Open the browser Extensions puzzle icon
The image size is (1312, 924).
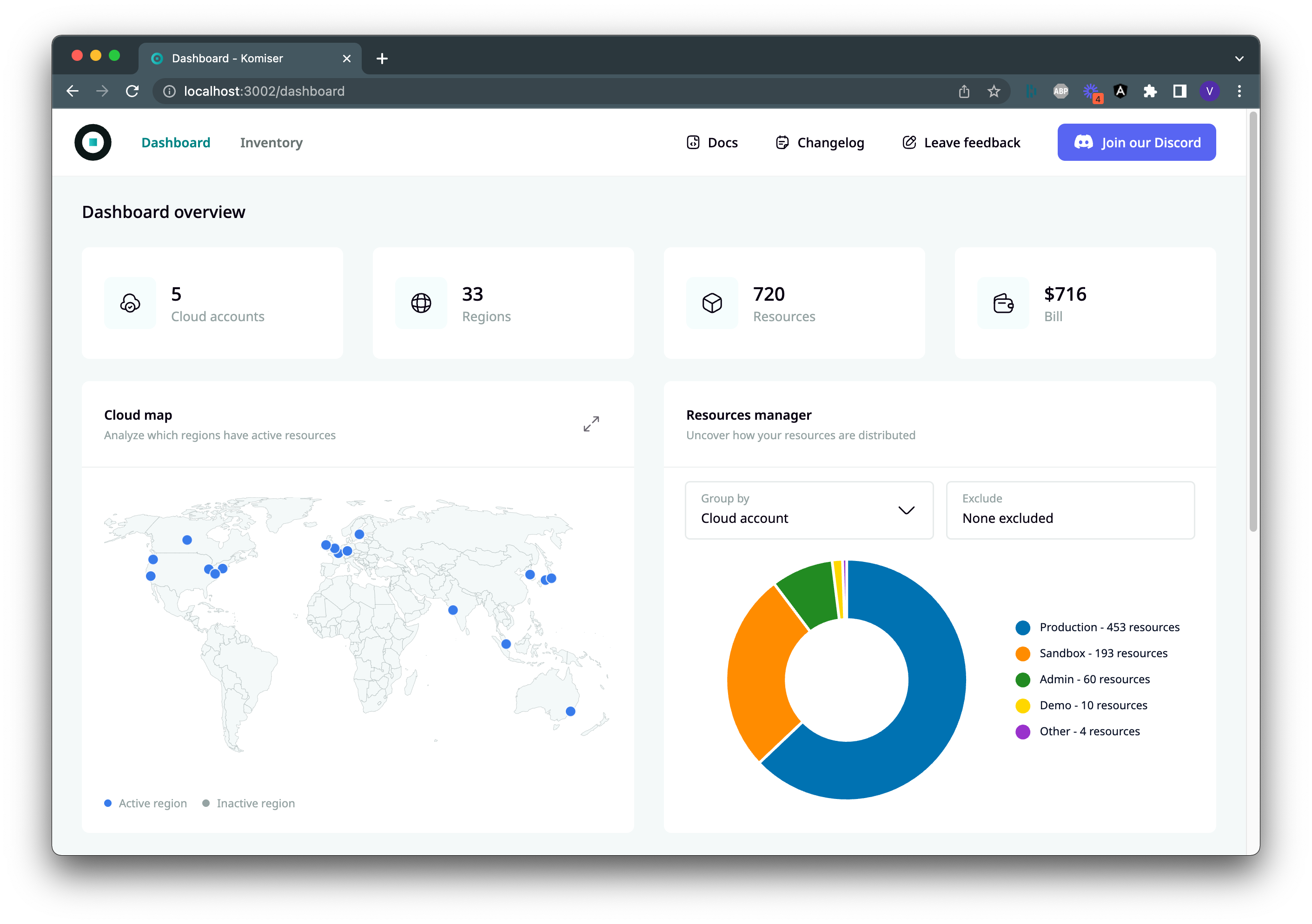(1150, 92)
